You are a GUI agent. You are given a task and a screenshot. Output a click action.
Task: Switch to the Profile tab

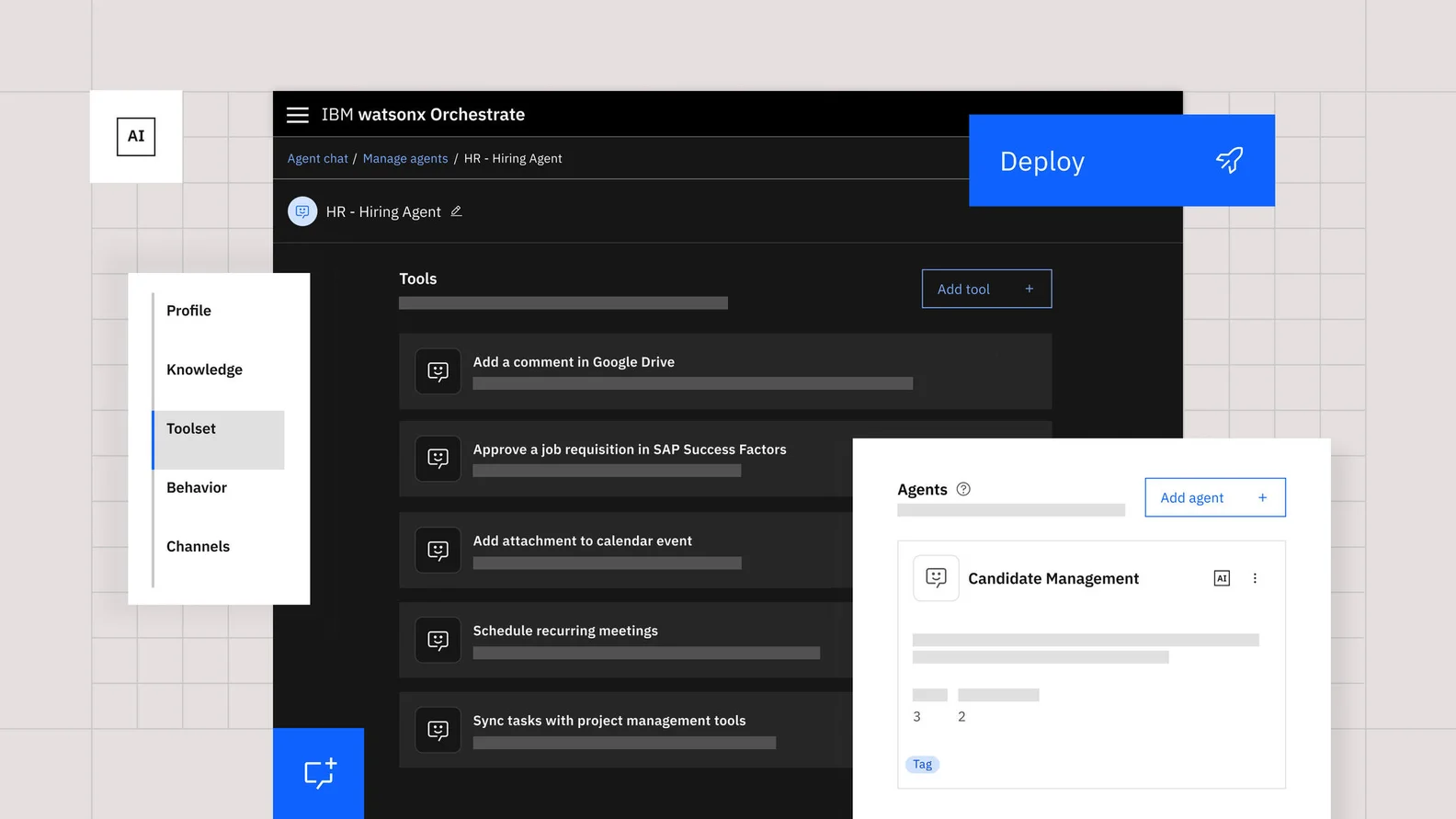tap(189, 311)
